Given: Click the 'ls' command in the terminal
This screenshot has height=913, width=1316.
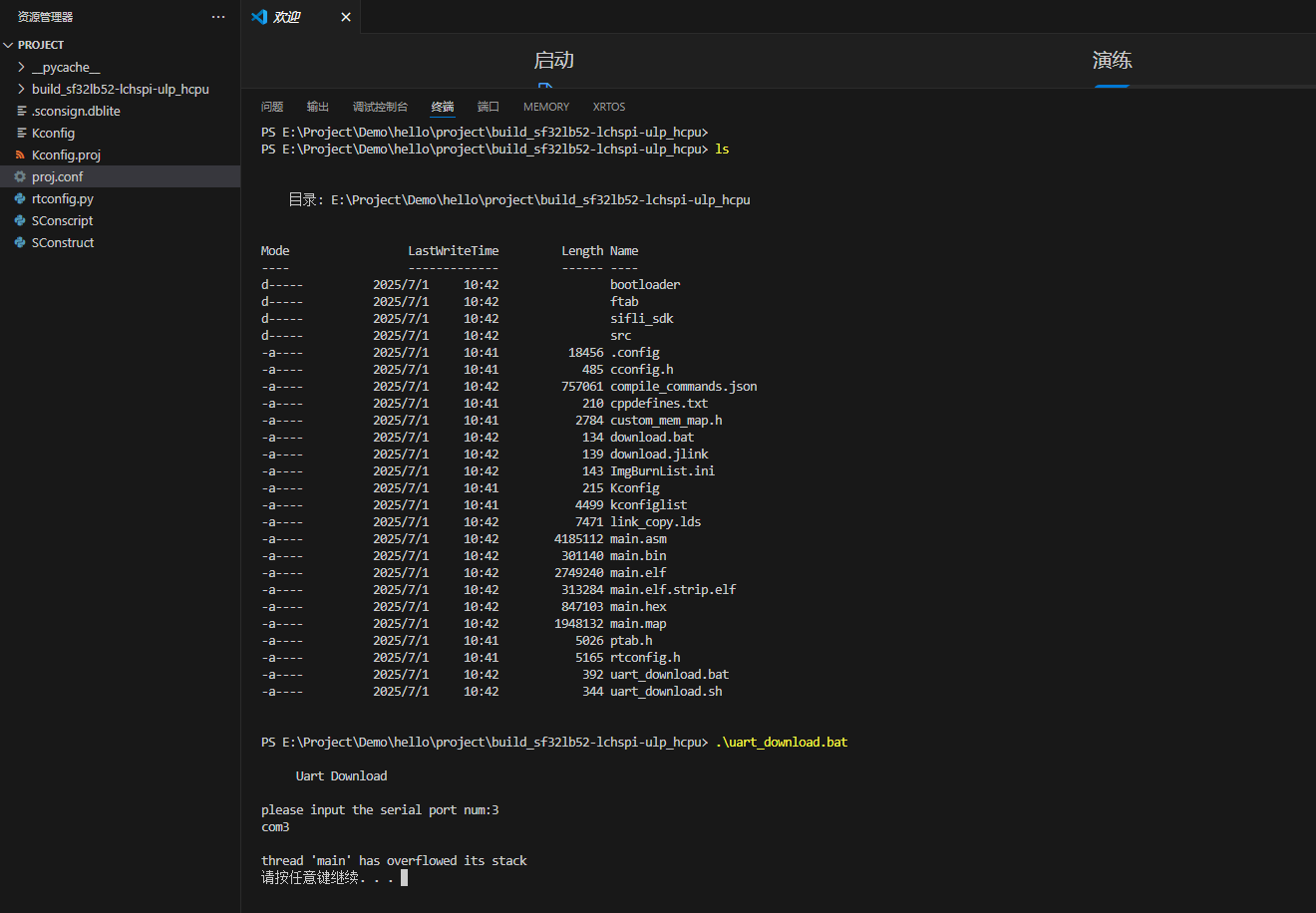Looking at the screenshot, I should pyautogui.click(x=722, y=150).
